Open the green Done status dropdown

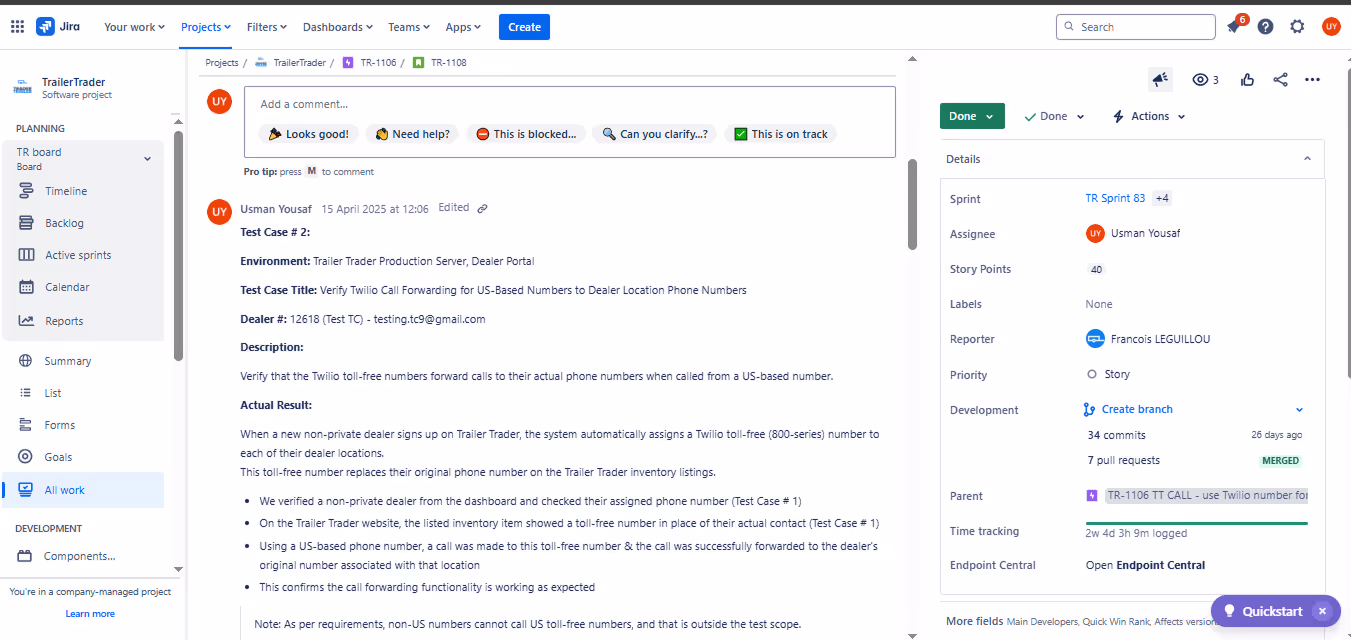click(972, 116)
